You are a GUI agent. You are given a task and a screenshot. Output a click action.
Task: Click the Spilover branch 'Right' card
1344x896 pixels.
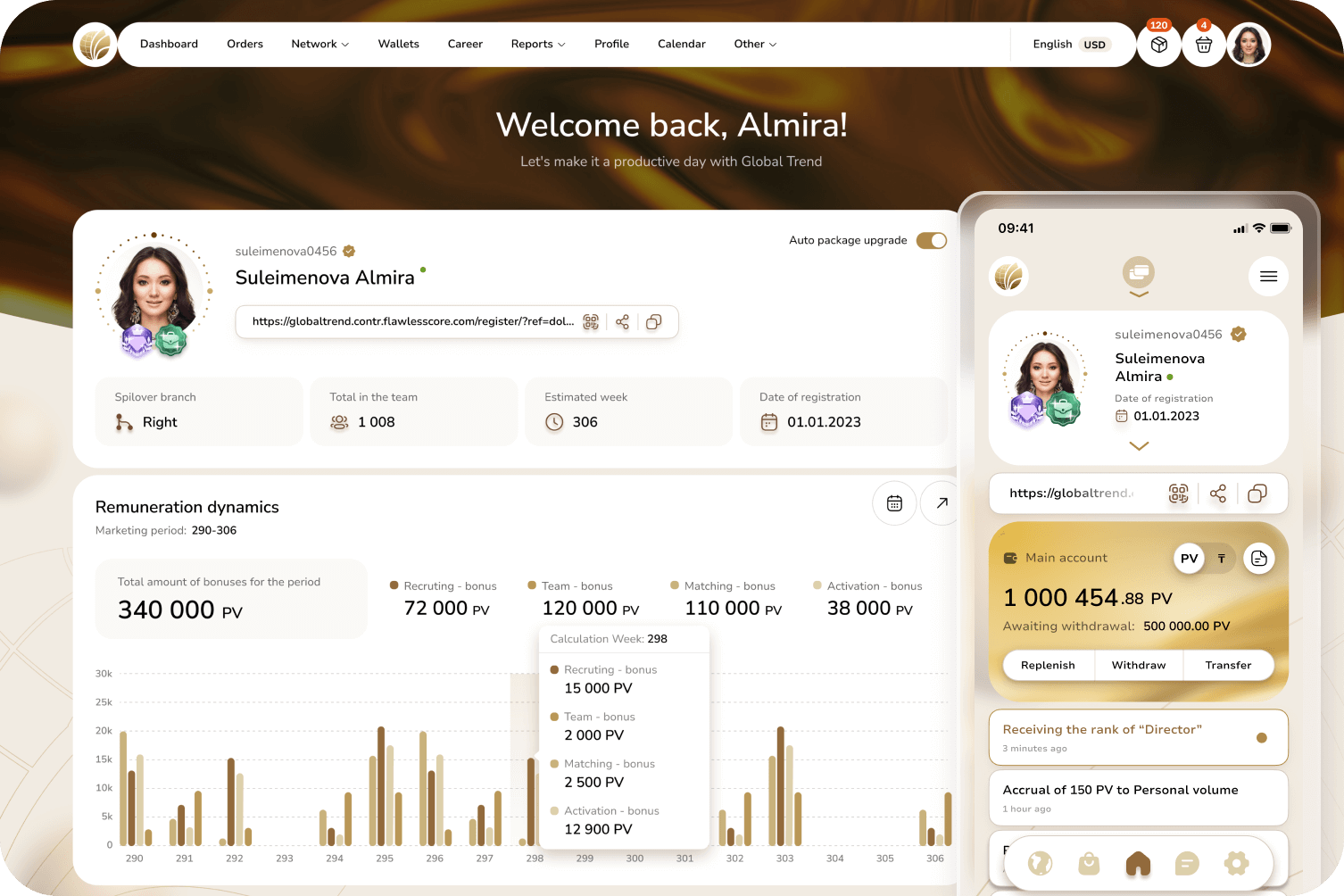click(199, 411)
